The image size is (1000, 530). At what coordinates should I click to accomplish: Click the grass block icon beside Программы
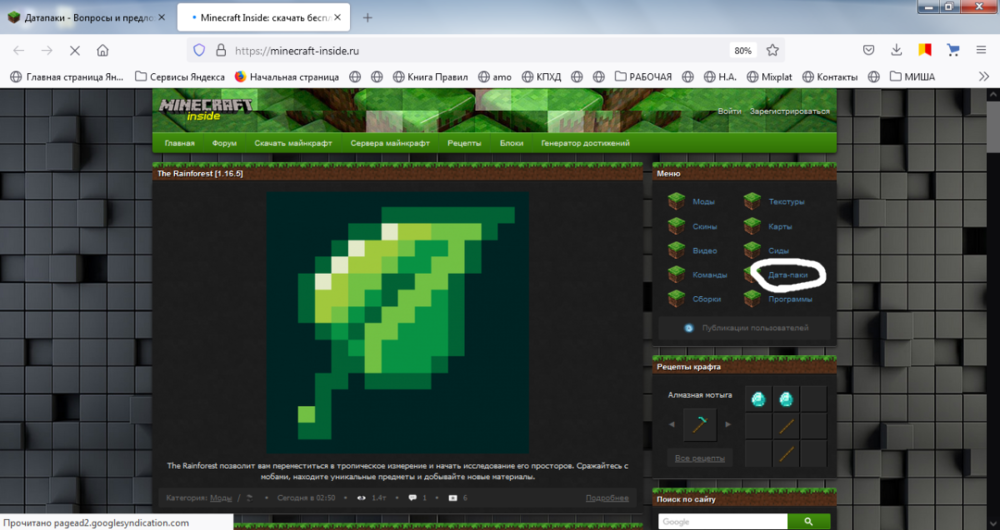(752, 298)
